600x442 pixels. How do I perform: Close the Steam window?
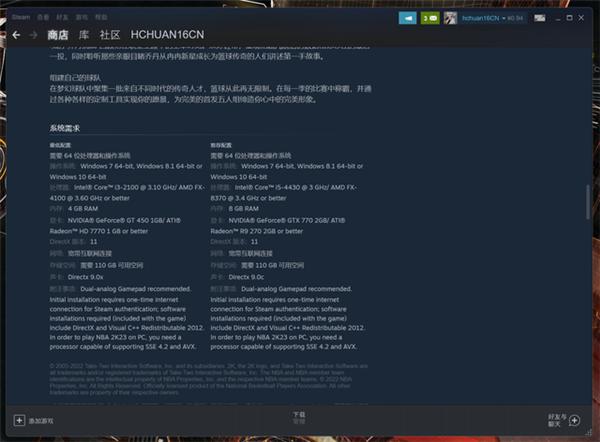581,18
